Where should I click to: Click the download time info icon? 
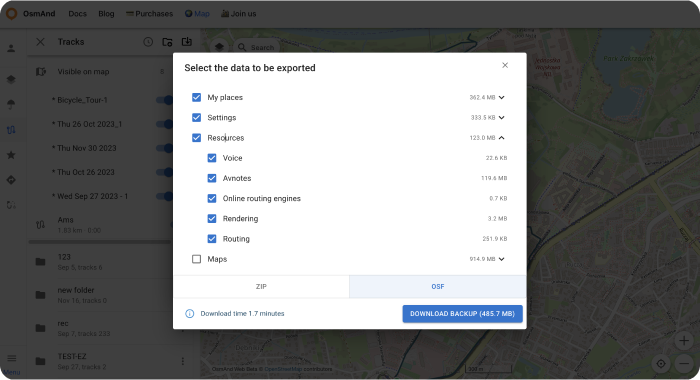coord(190,313)
